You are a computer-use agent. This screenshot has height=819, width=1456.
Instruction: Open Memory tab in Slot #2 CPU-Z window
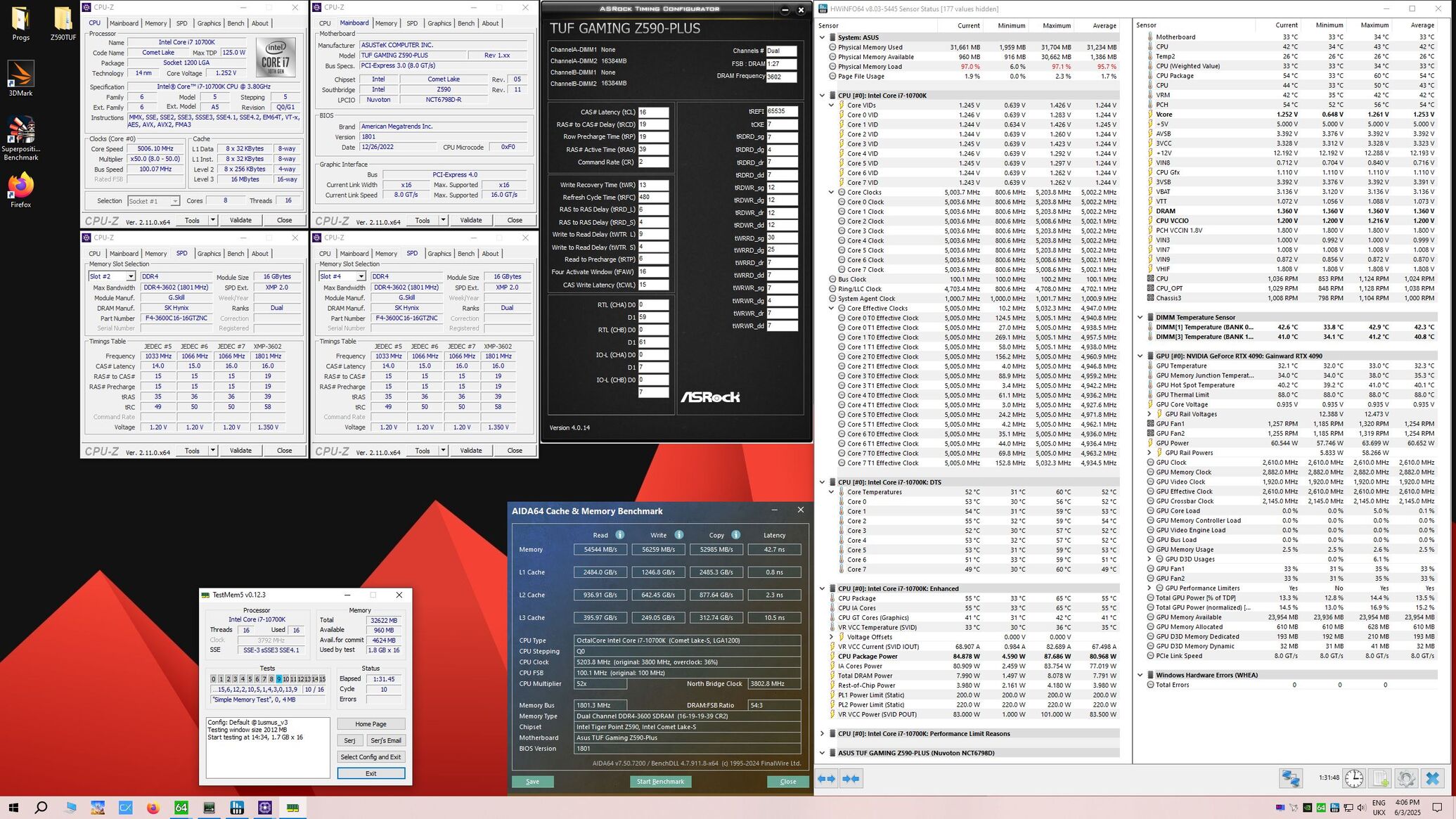[155, 254]
